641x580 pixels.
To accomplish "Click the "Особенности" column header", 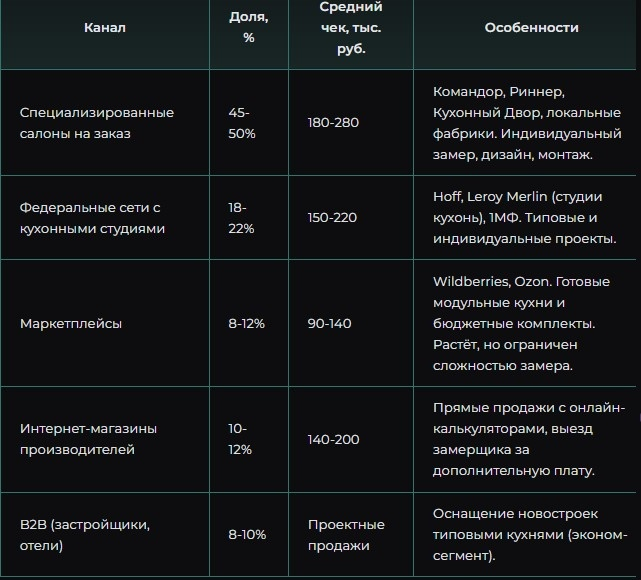I will [531, 28].
